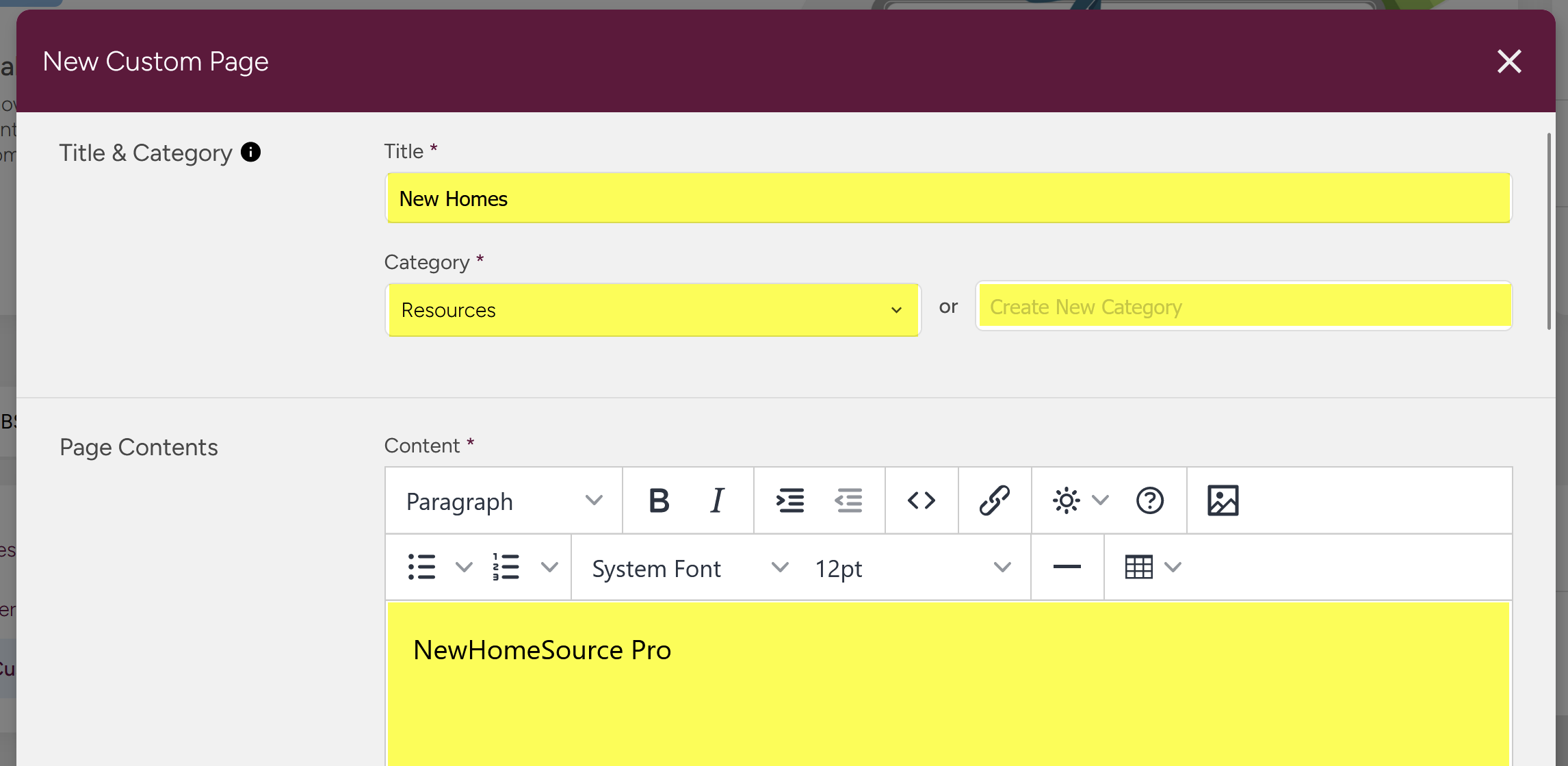Insert a table using grid icon
The height and width of the screenshot is (766, 1568).
(x=1139, y=567)
